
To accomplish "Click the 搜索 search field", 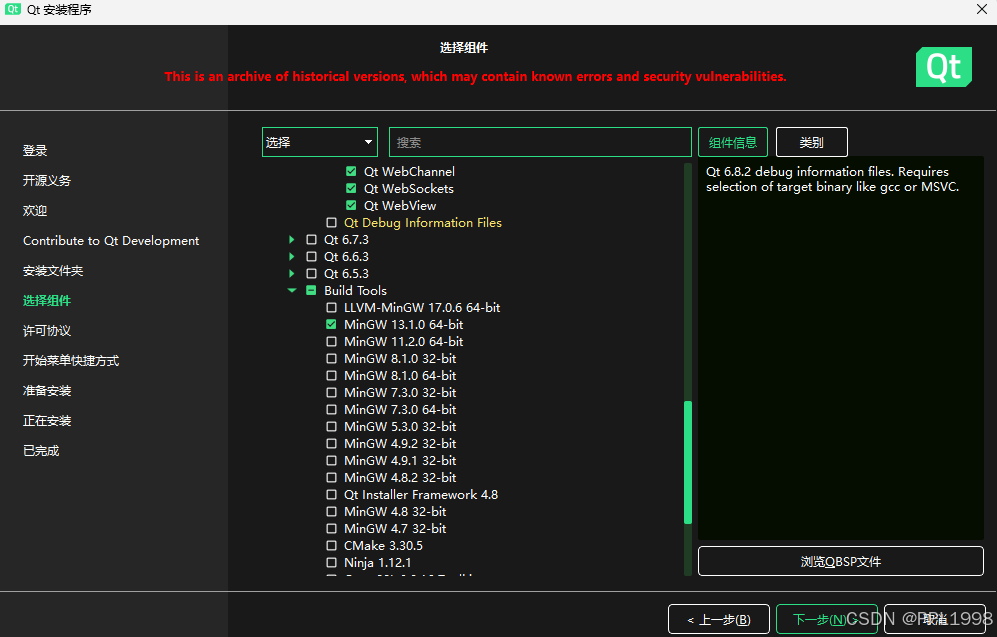I will click(x=540, y=142).
